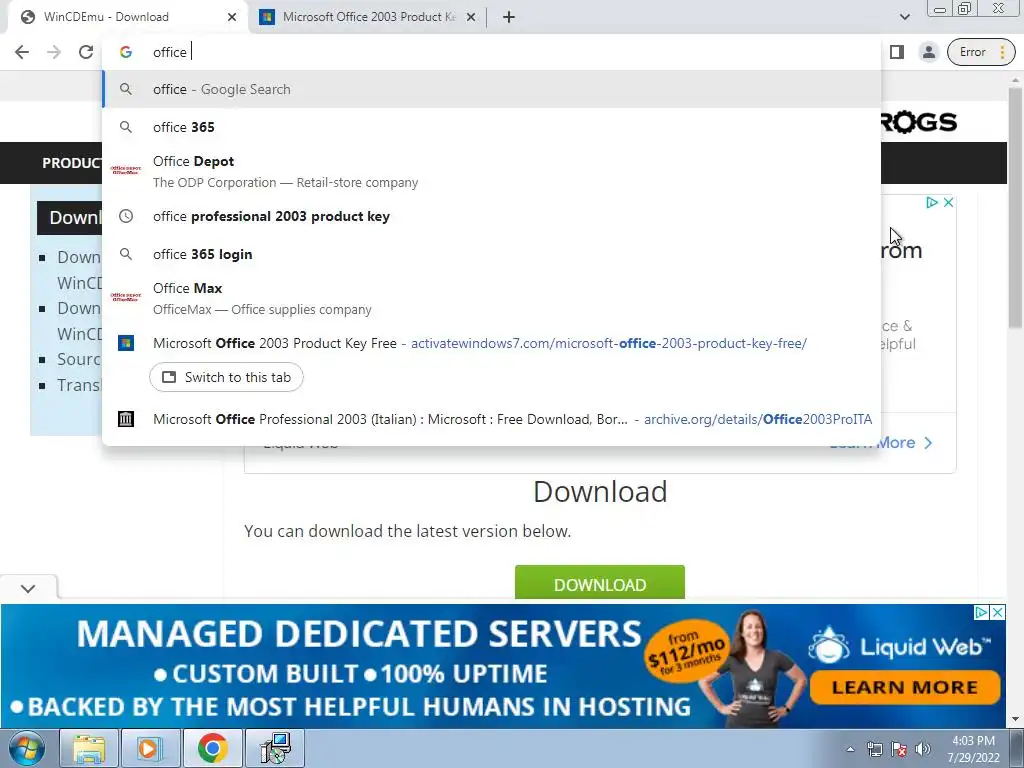Viewport: 1024px width, 768px height.
Task: Collapse the bottom ad with the chevron
Action: (x=28, y=588)
